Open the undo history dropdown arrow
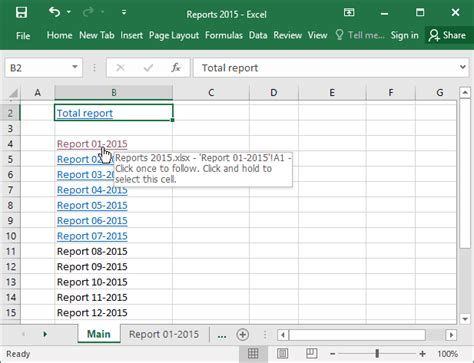 pos(69,12)
